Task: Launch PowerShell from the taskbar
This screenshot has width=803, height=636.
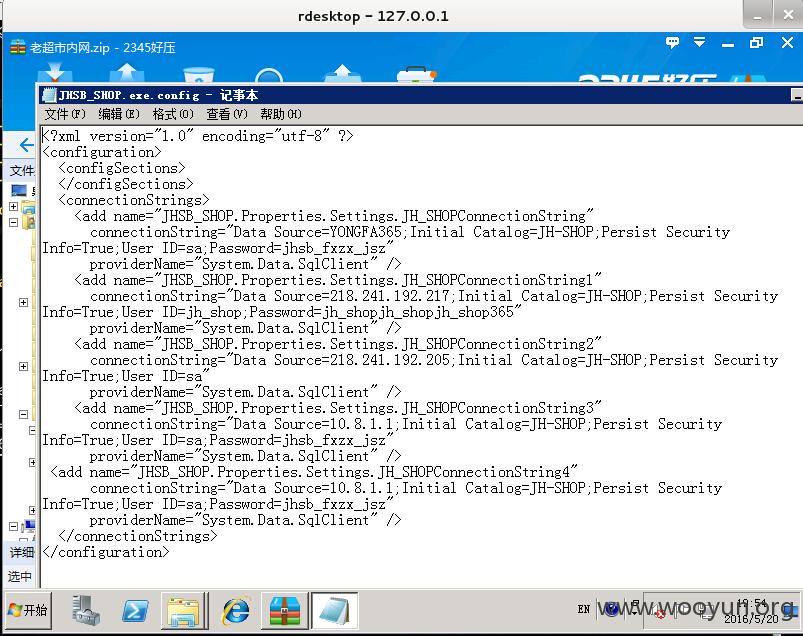Action: [135, 610]
